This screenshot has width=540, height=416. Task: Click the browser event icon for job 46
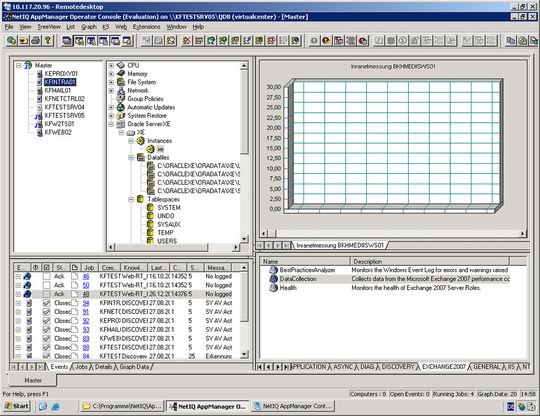27,276
